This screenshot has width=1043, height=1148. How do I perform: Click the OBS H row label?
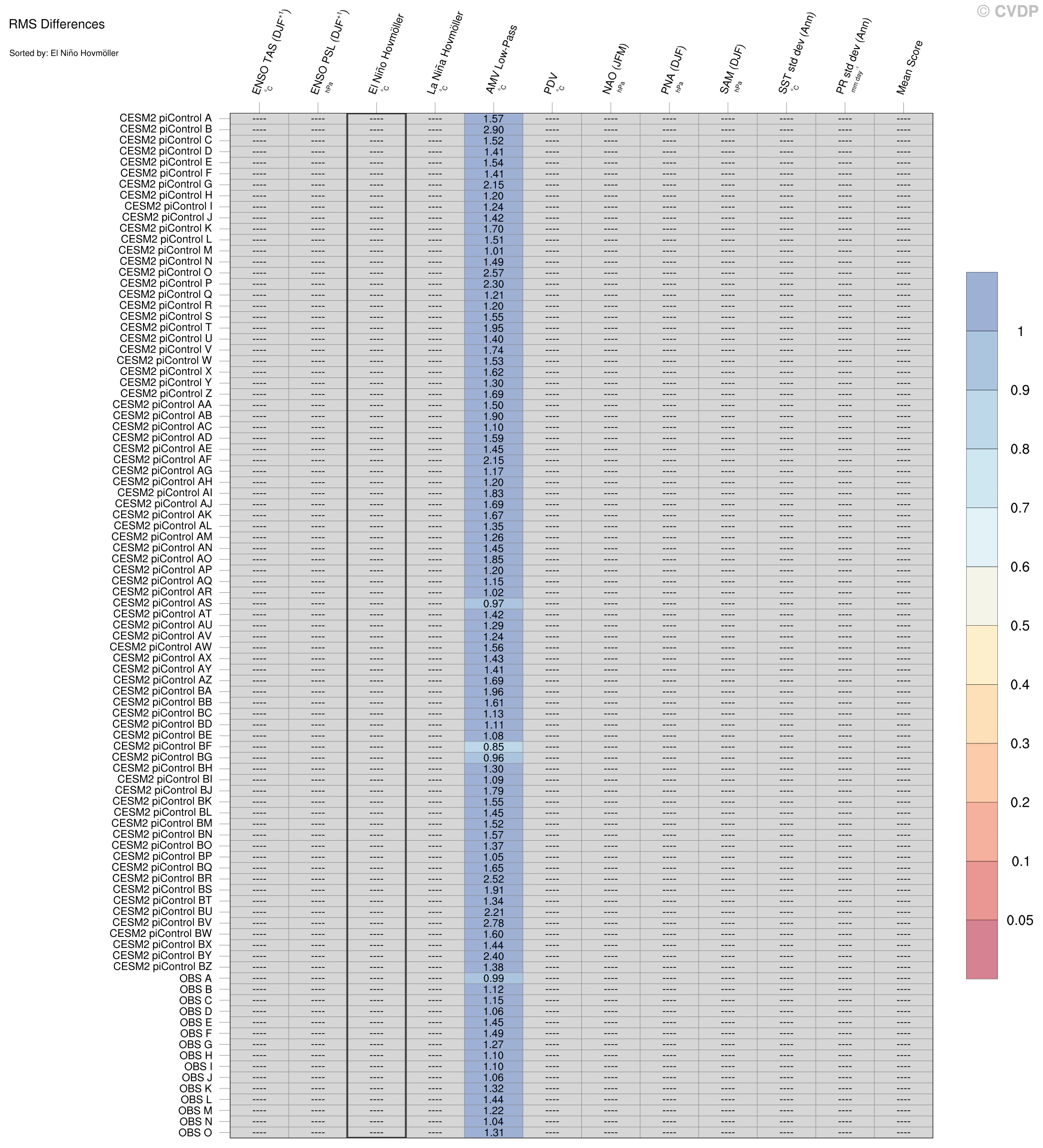coord(196,1055)
